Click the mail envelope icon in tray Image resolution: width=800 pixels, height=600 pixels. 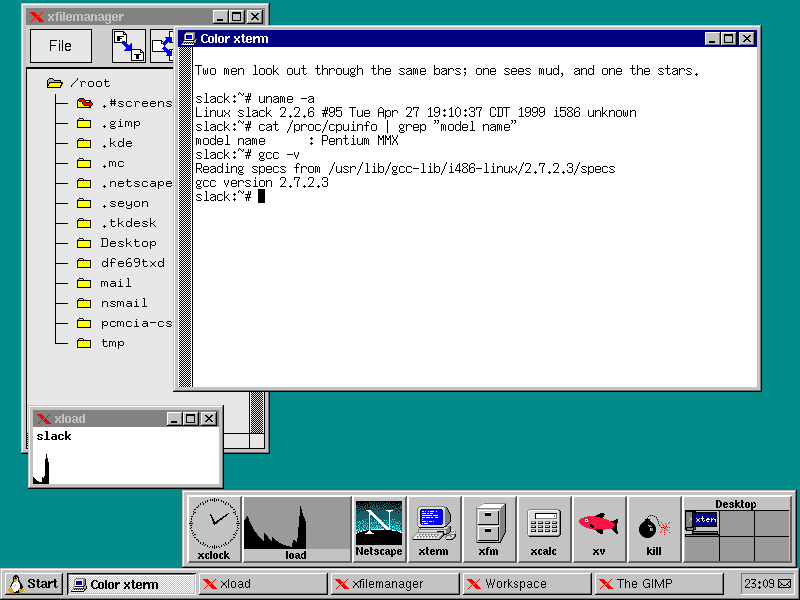[784, 583]
